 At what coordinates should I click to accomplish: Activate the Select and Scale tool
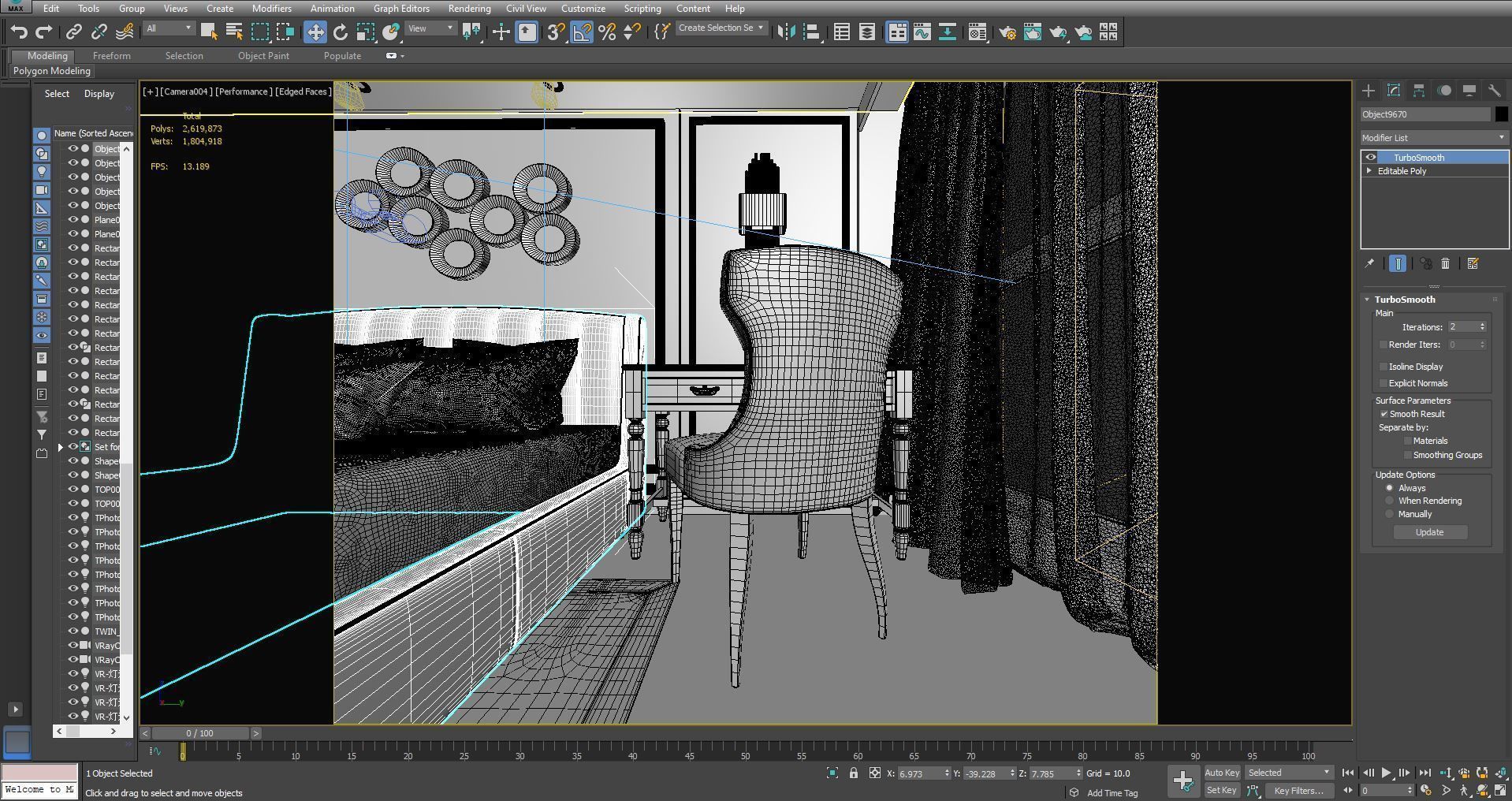(366, 32)
